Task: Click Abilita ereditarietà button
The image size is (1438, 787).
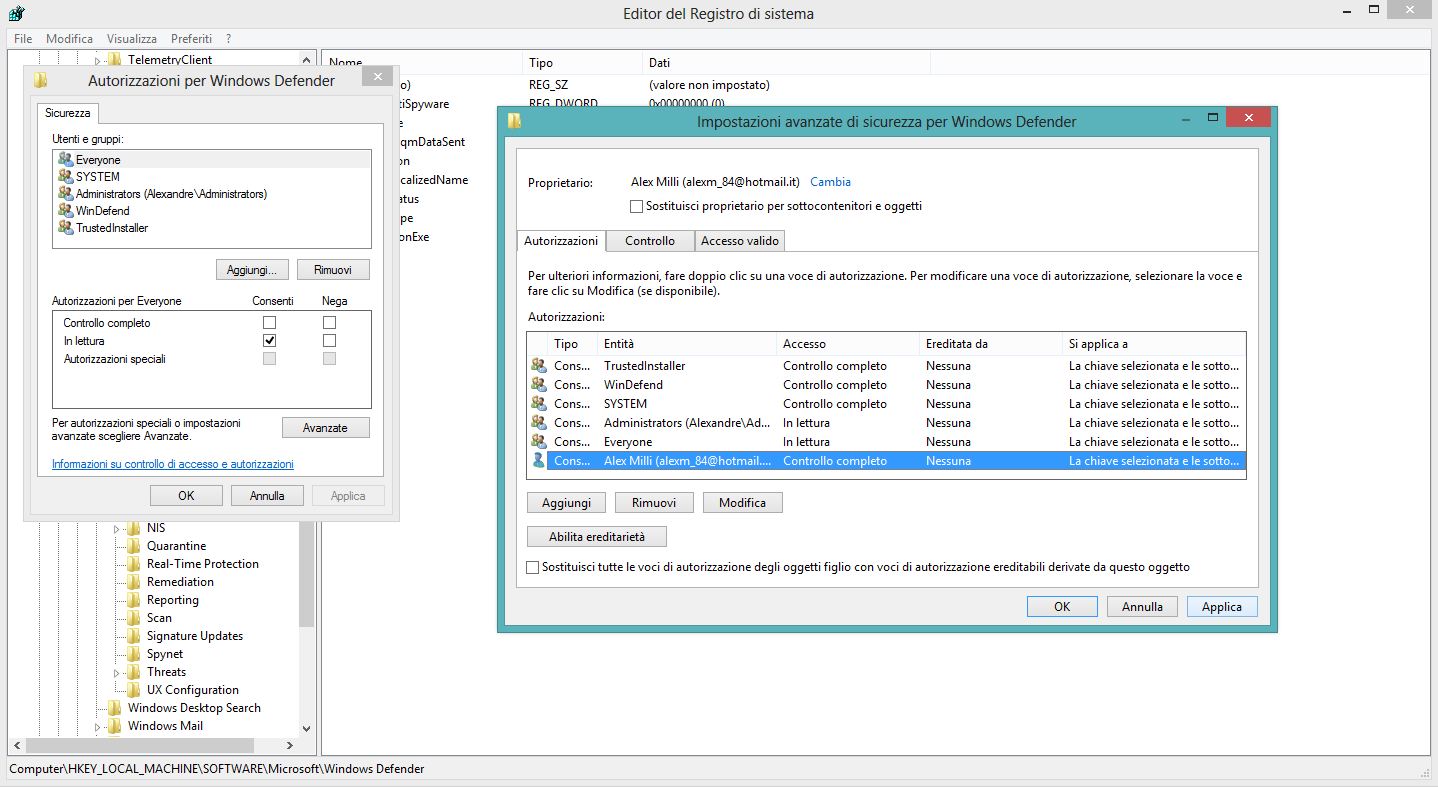Action: click(597, 537)
